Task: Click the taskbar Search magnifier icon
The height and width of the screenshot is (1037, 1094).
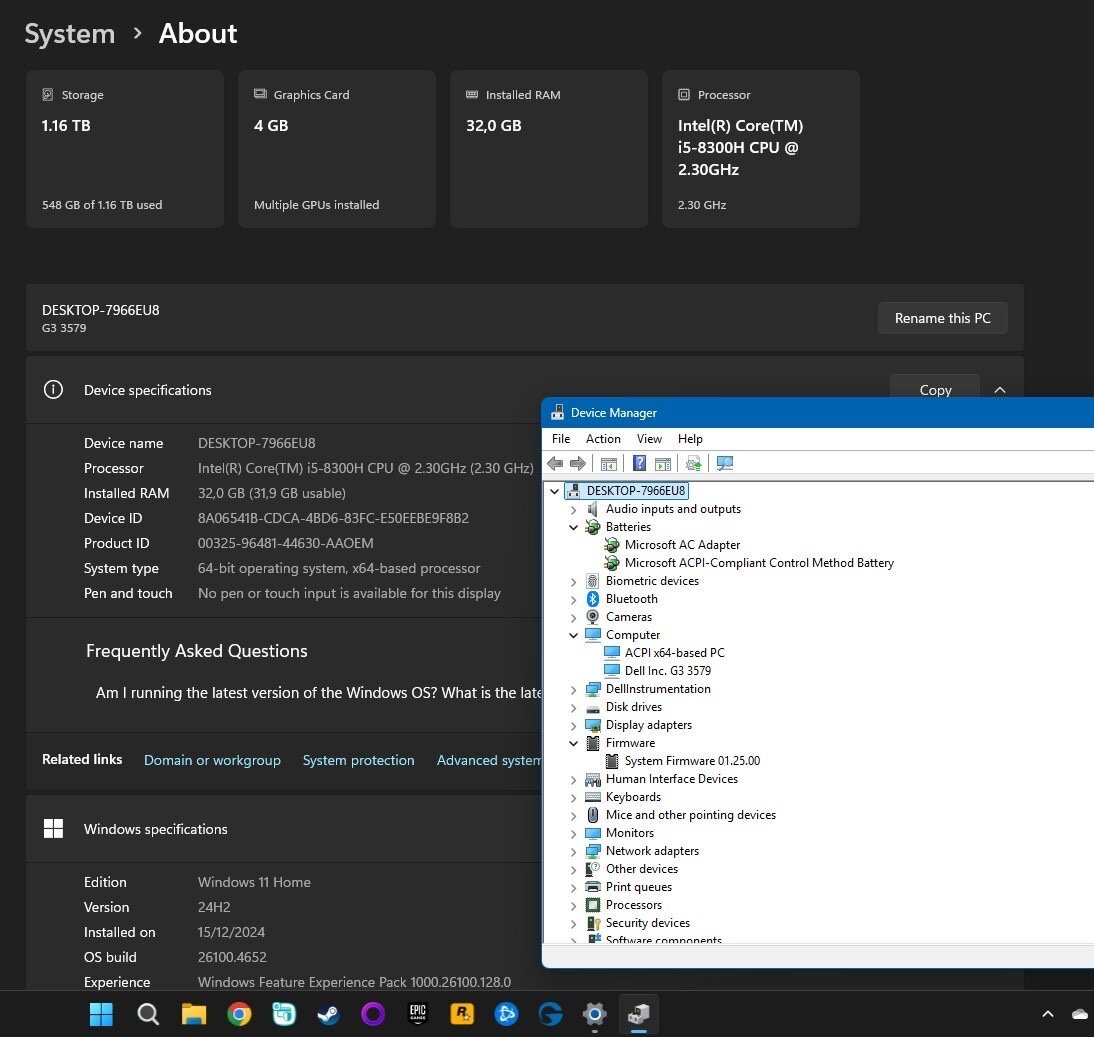Action: pos(148,1014)
